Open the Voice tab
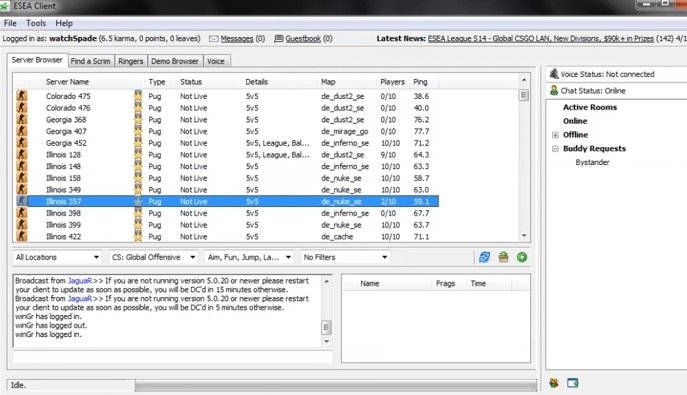 click(x=216, y=61)
